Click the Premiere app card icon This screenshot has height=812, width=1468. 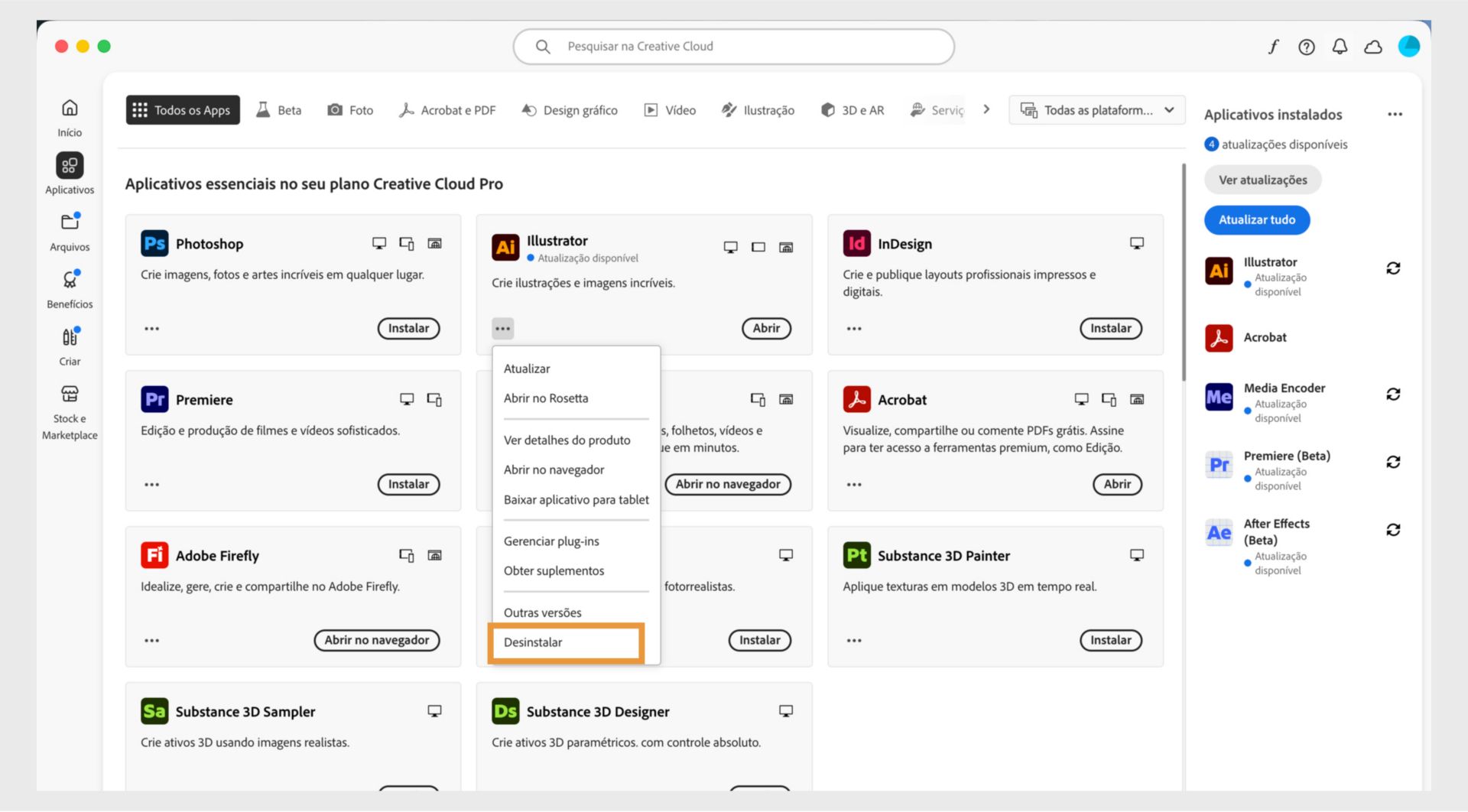coord(154,400)
